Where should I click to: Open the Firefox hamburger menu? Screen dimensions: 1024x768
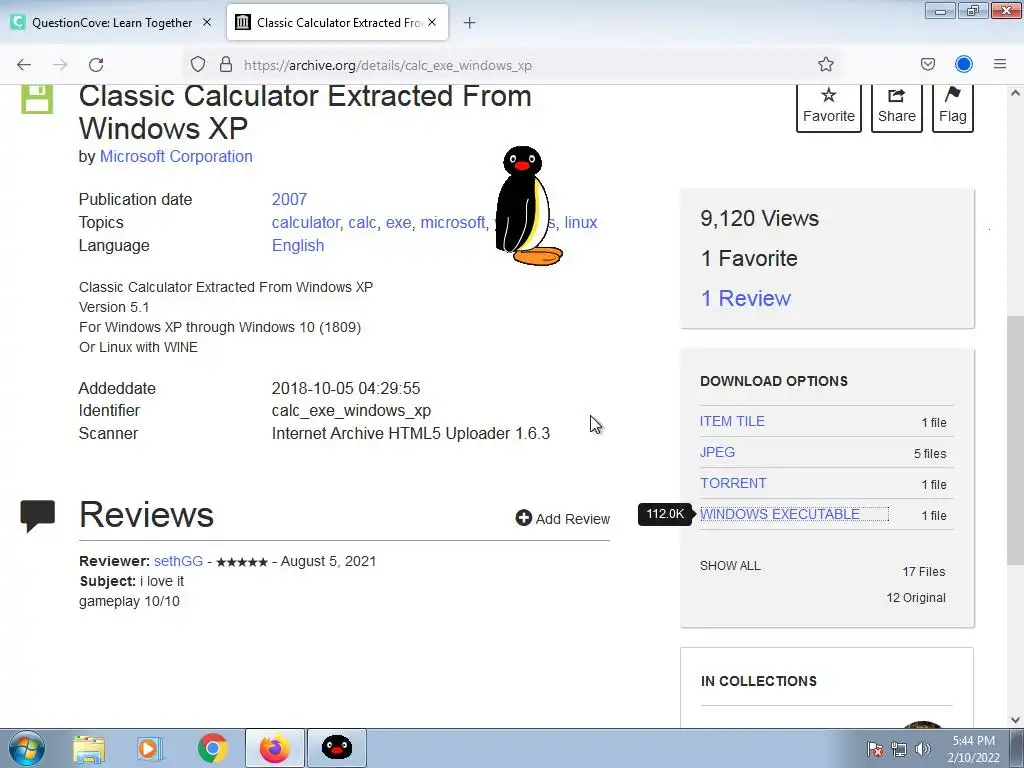[1000, 64]
